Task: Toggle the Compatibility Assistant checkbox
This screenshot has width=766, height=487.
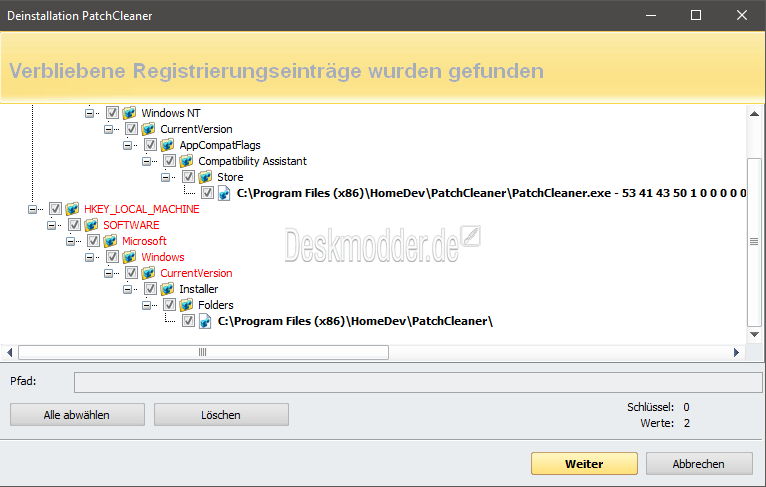Action: (x=170, y=161)
